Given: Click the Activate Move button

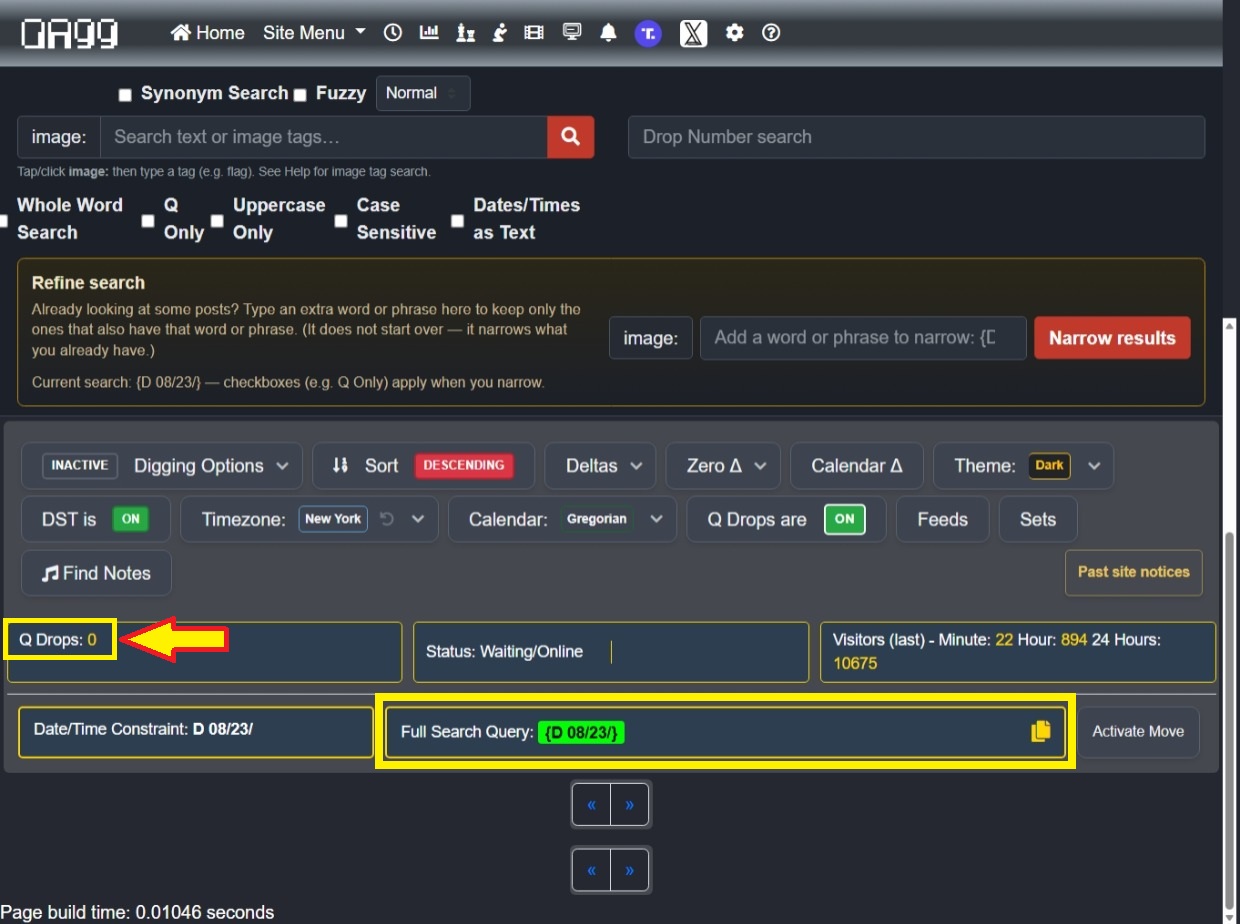Looking at the screenshot, I should click(1138, 732).
